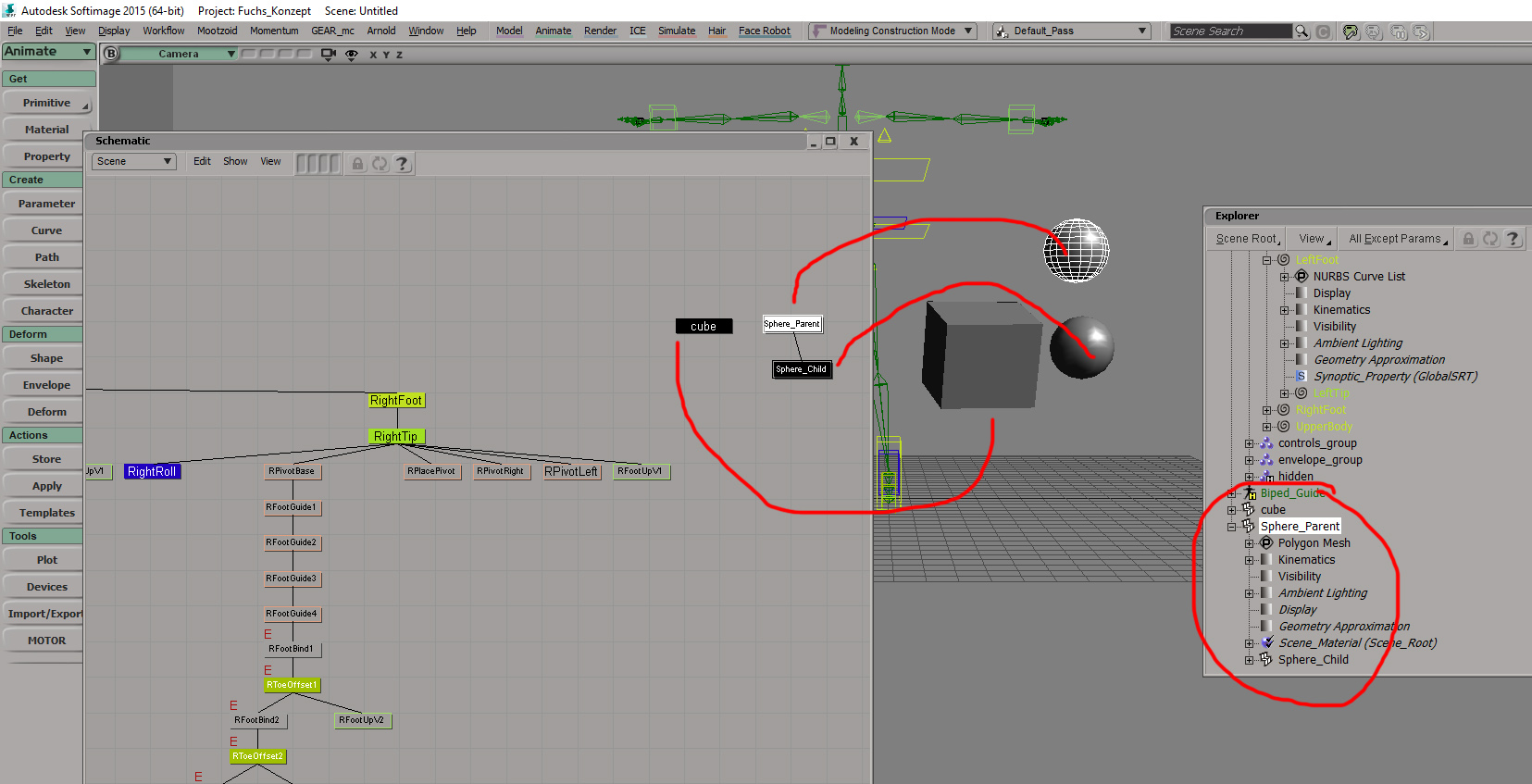Image resolution: width=1532 pixels, height=784 pixels.
Task: Click the controls_group icon in Explorer
Action: click(1266, 443)
